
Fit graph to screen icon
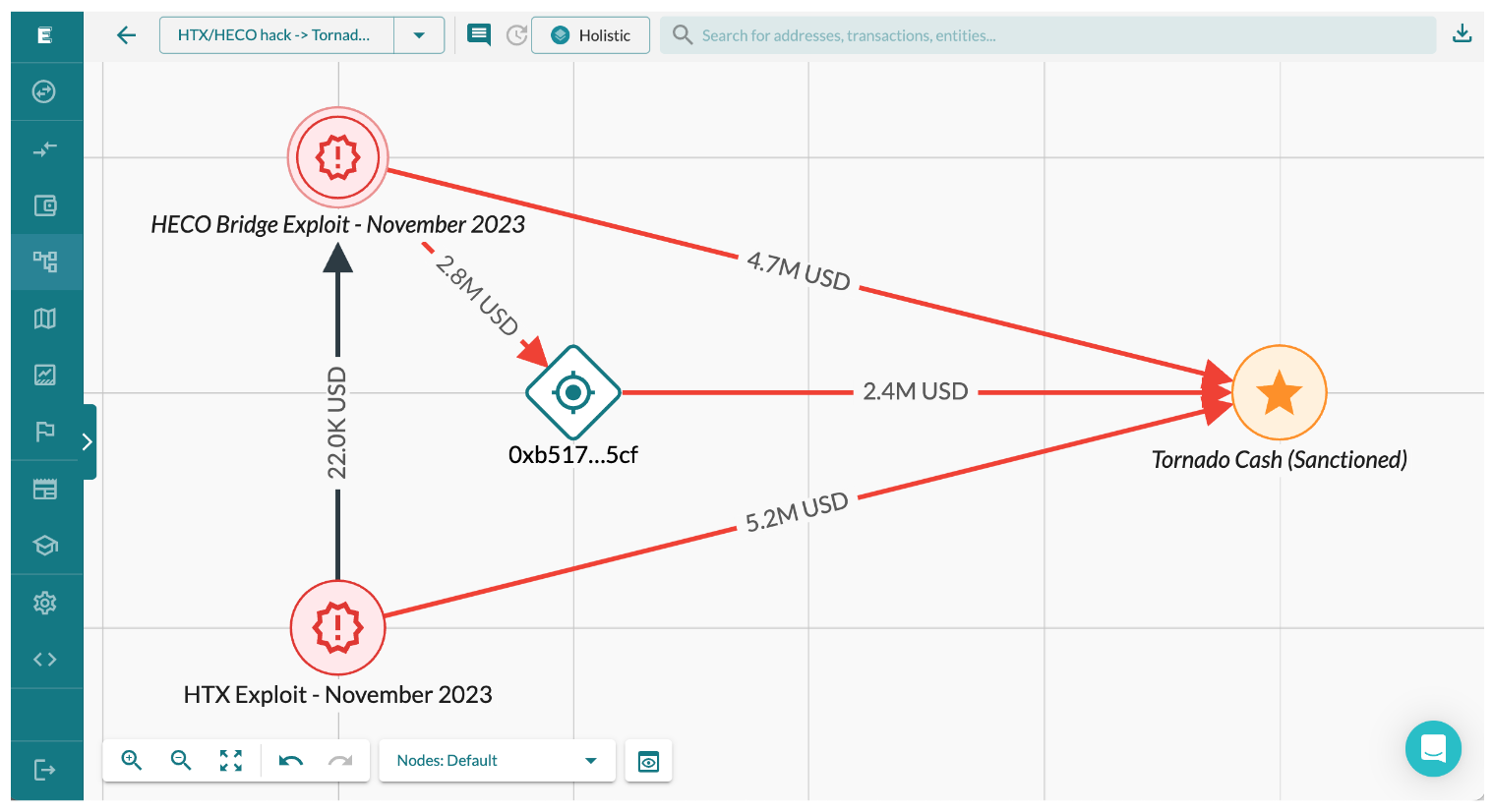click(231, 760)
